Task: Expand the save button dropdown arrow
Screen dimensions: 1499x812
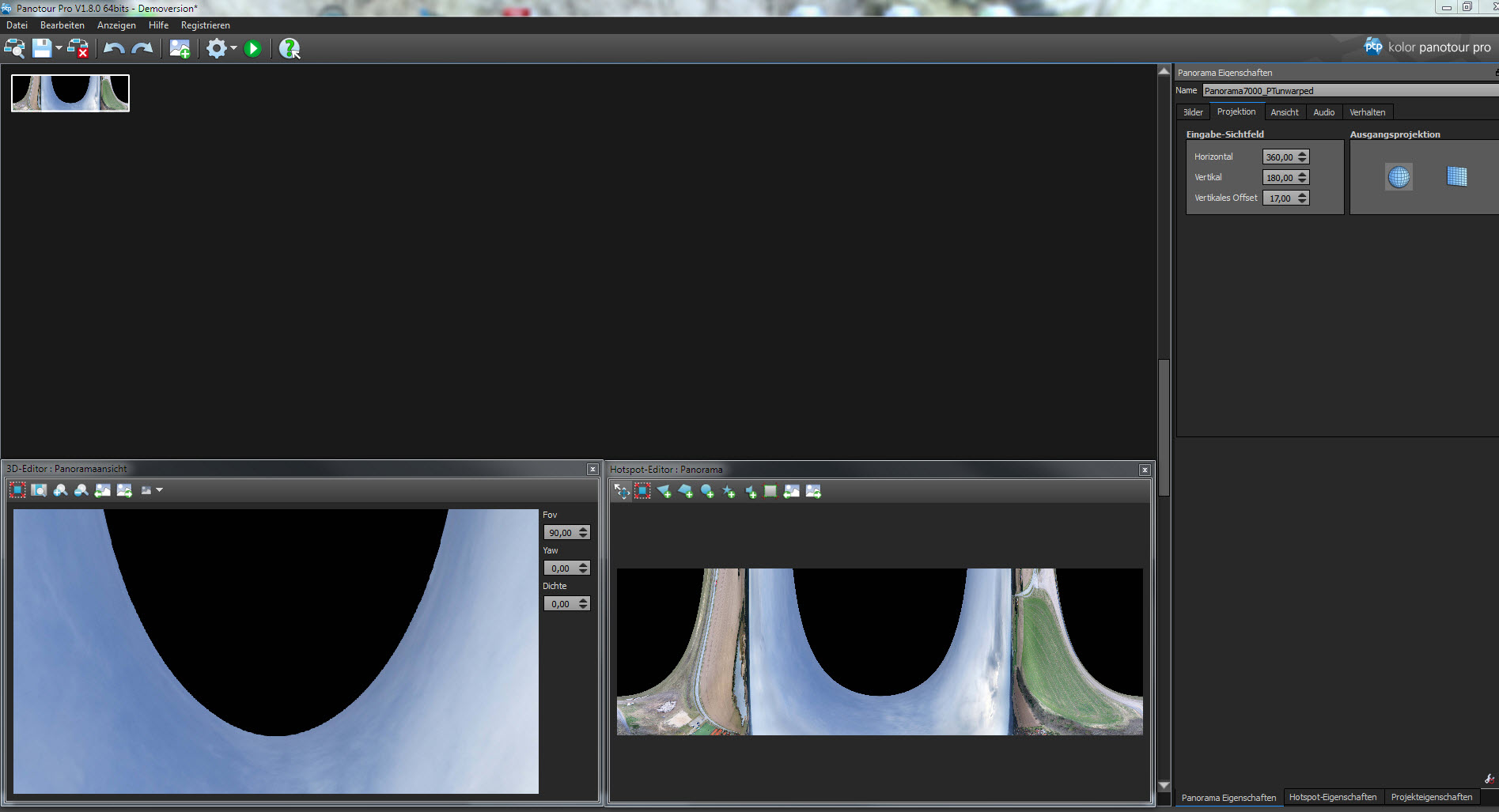Action: click(x=59, y=49)
